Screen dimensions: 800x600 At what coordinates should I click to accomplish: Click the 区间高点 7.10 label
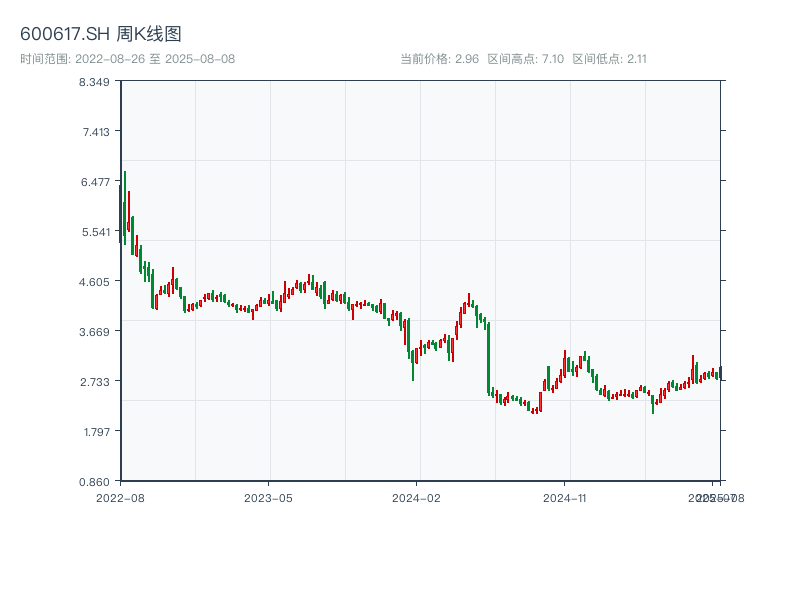pyautogui.click(x=526, y=59)
